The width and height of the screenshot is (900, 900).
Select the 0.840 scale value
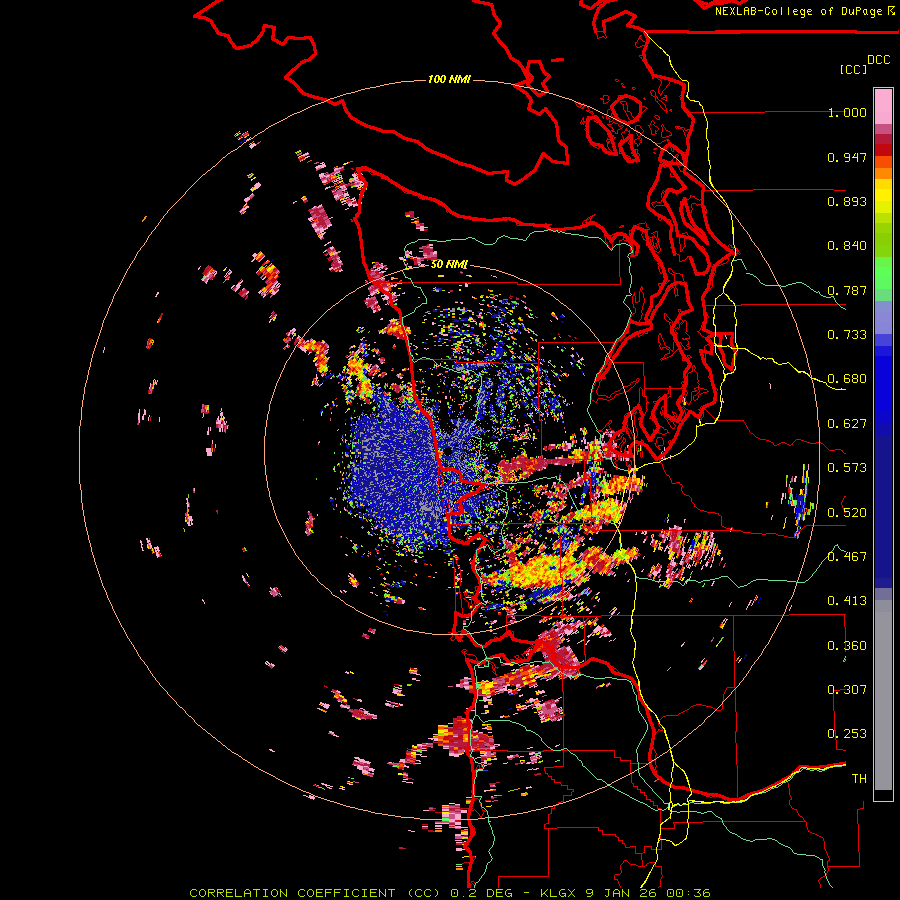point(847,246)
